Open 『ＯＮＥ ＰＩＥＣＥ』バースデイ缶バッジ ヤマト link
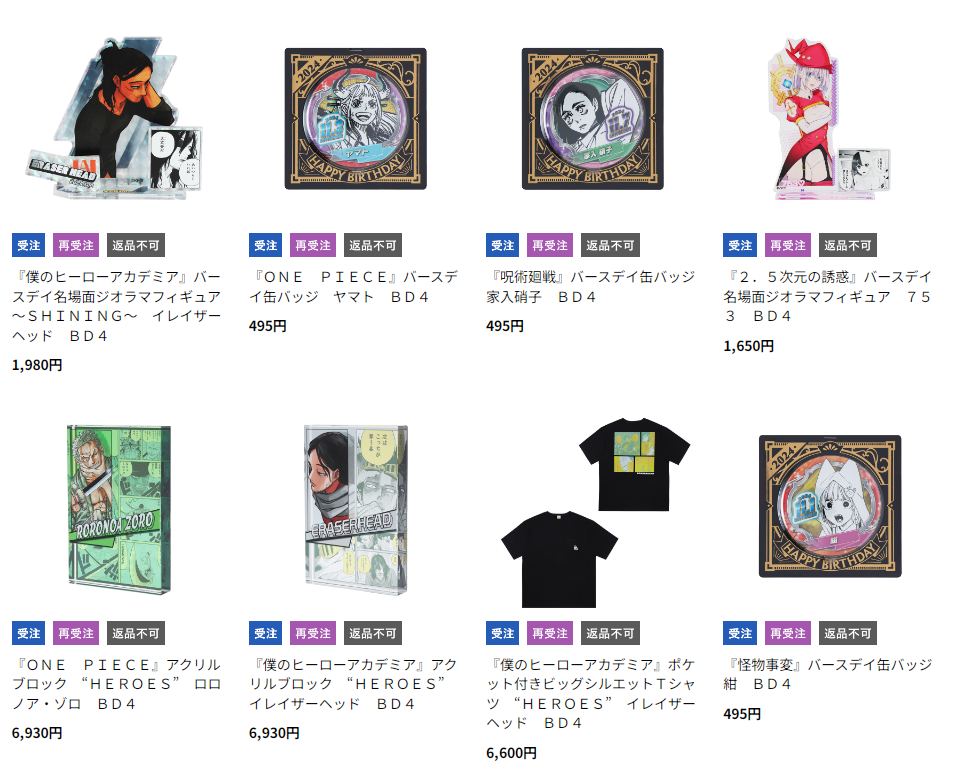The width and height of the screenshot is (953, 784). click(353, 287)
